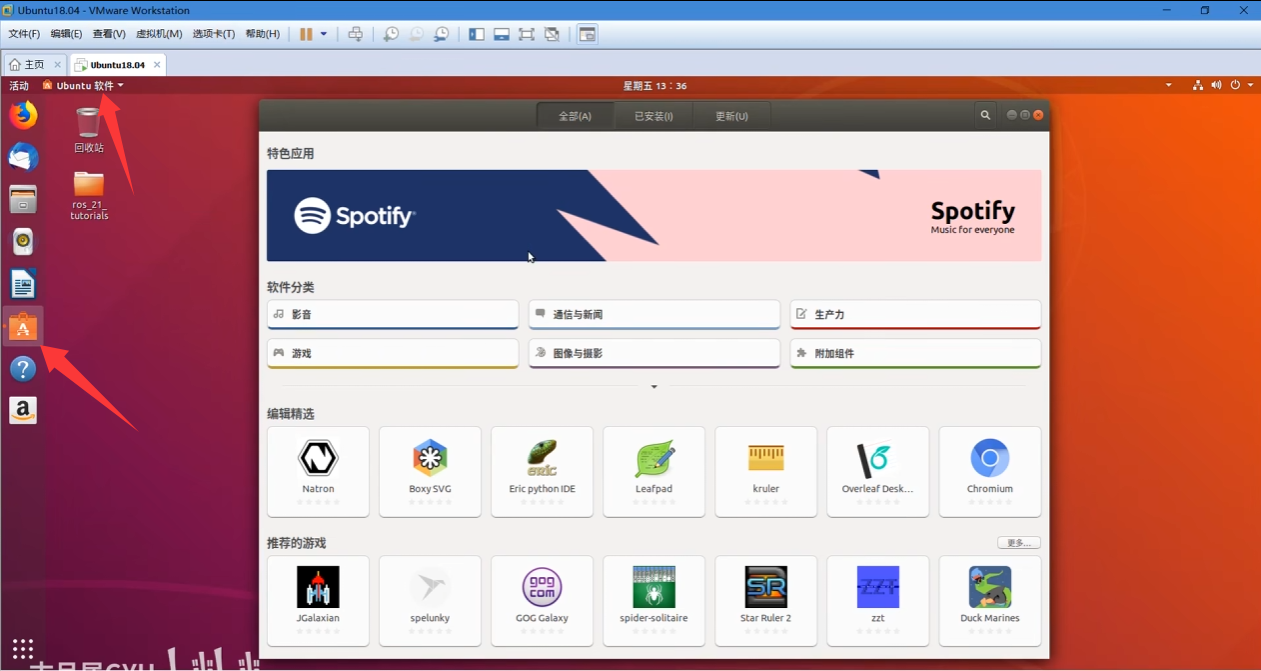Open the 影音 category
The height and width of the screenshot is (671, 1261).
coord(393,314)
